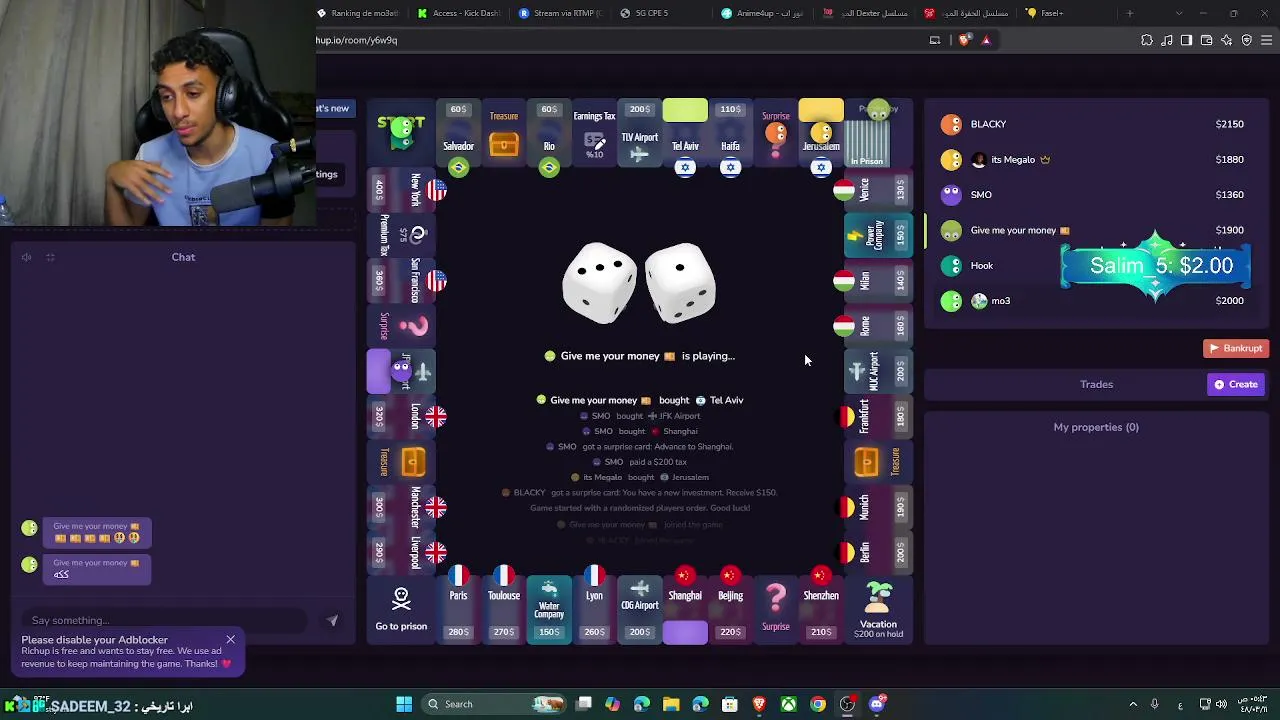Select the Tel Aviv property tile

coord(685,133)
